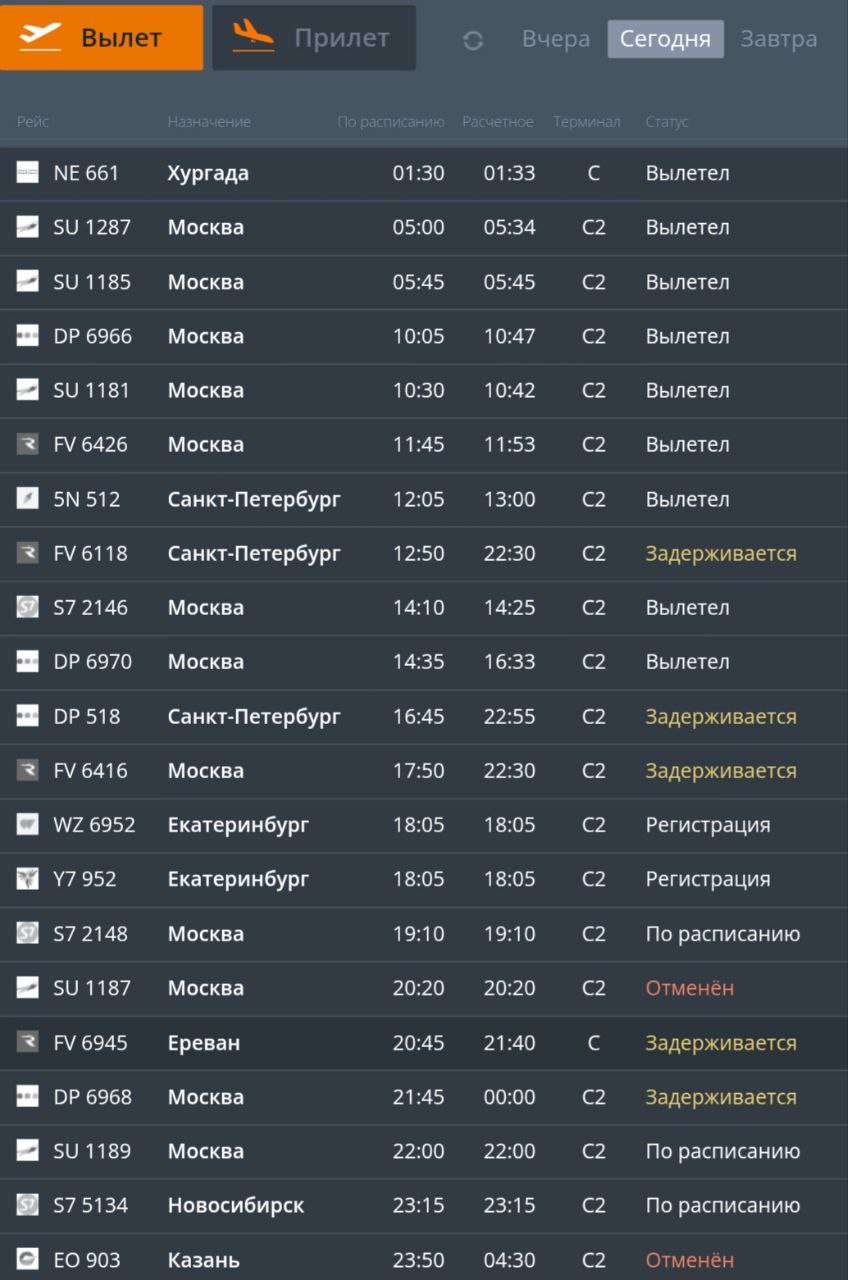
Task: Click the refresh icon next to Вчера
Action: coord(473,40)
